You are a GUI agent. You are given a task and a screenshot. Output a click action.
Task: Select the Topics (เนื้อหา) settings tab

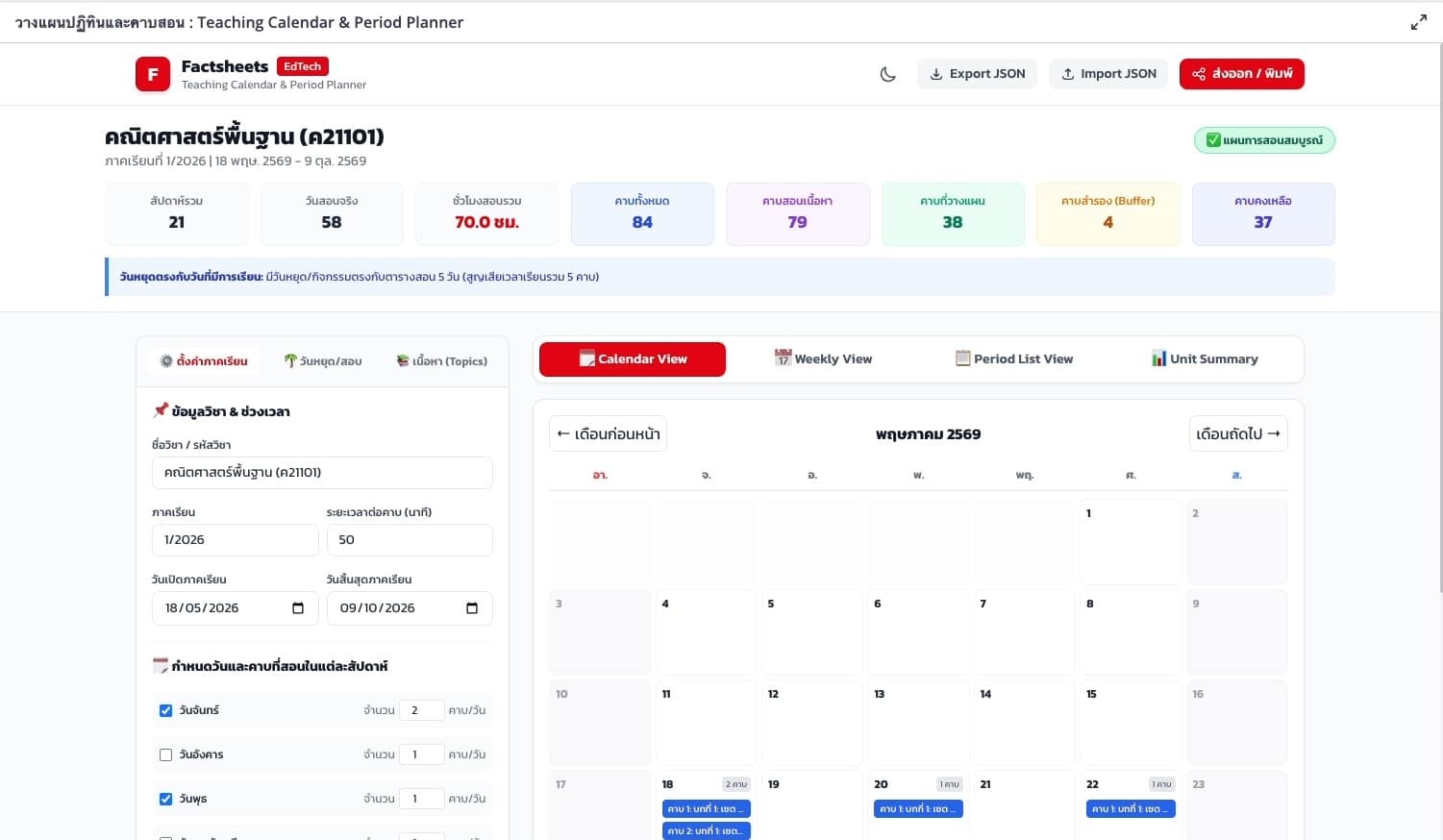[442, 361]
